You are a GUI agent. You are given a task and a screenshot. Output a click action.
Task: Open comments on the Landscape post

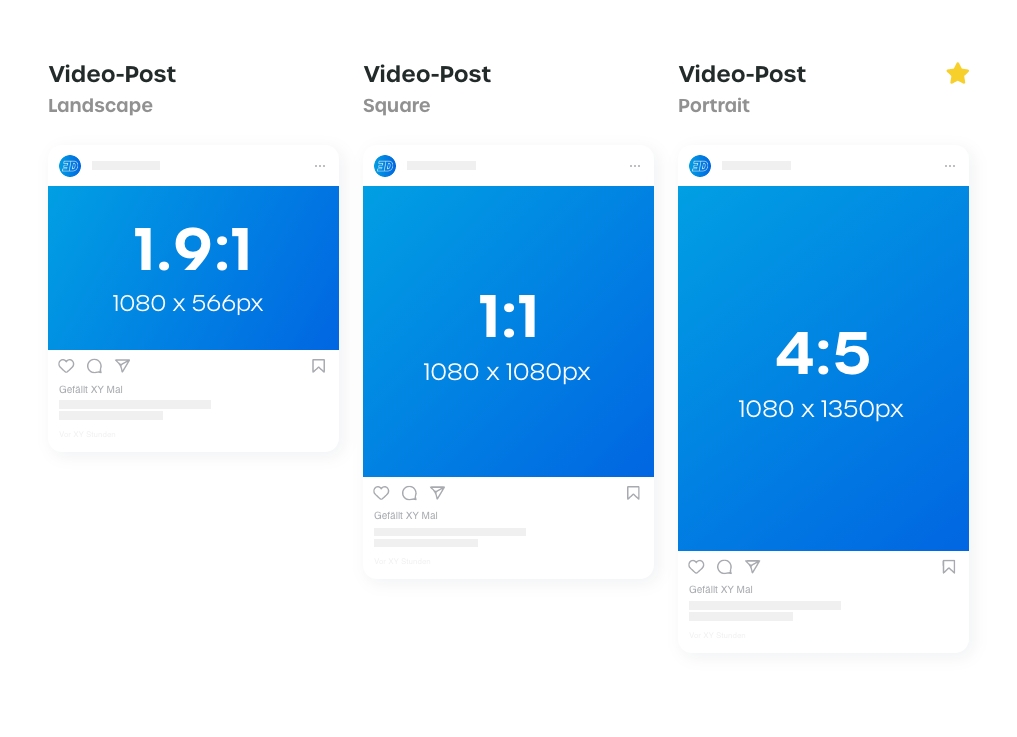(95, 366)
